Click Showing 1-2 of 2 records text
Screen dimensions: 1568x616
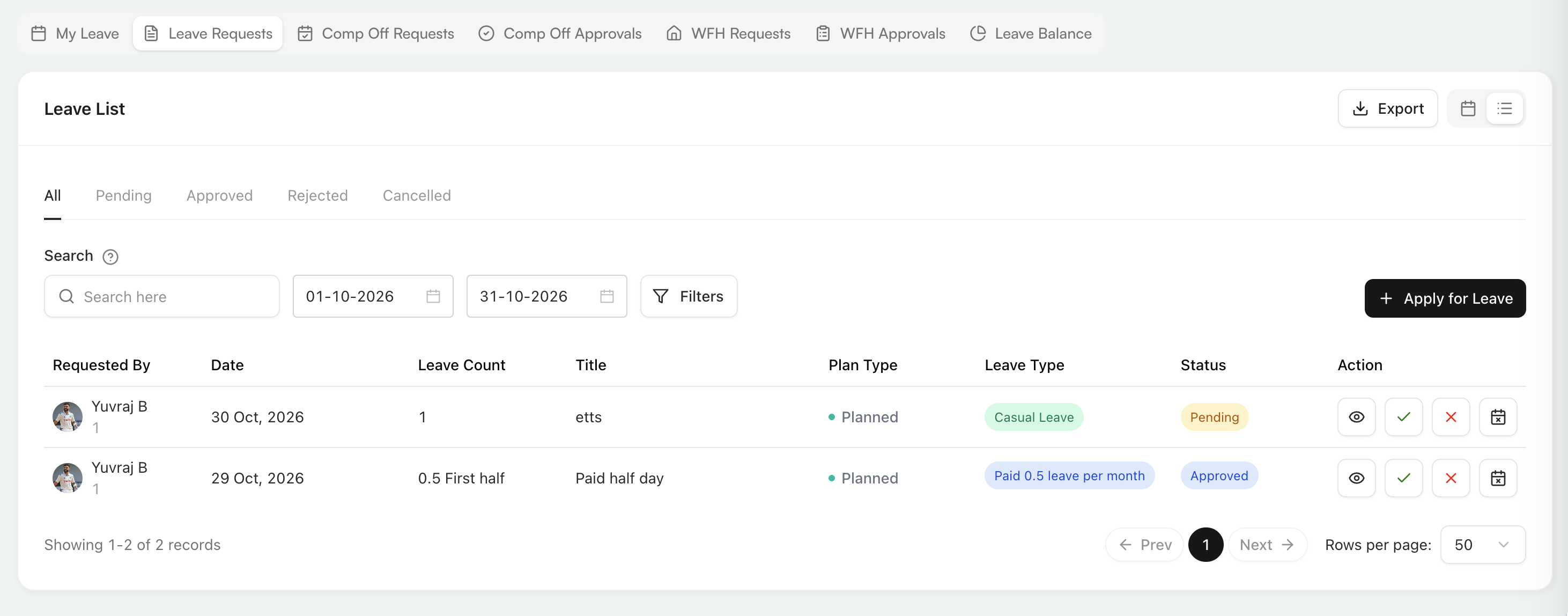(x=132, y=544)
